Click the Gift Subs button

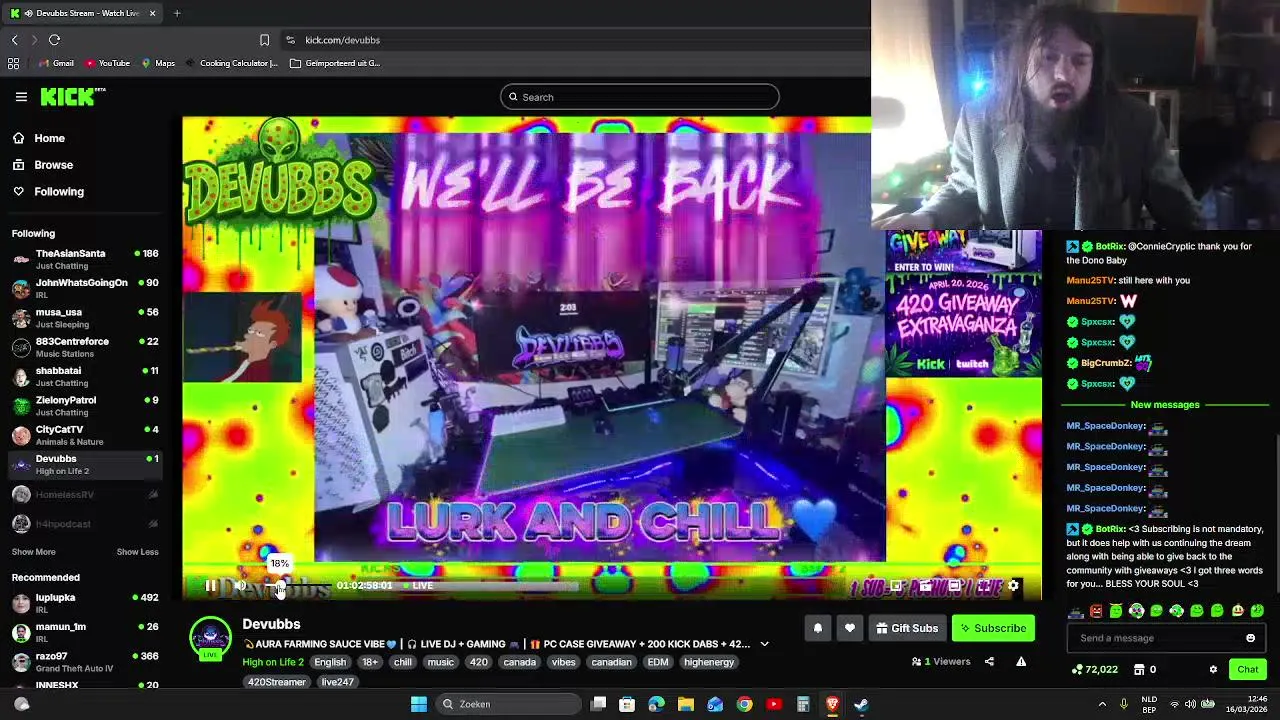907,628
